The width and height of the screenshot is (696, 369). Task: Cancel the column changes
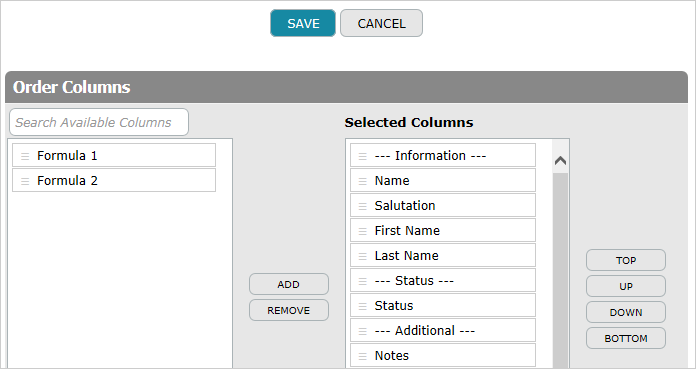(x=381, y=23)
